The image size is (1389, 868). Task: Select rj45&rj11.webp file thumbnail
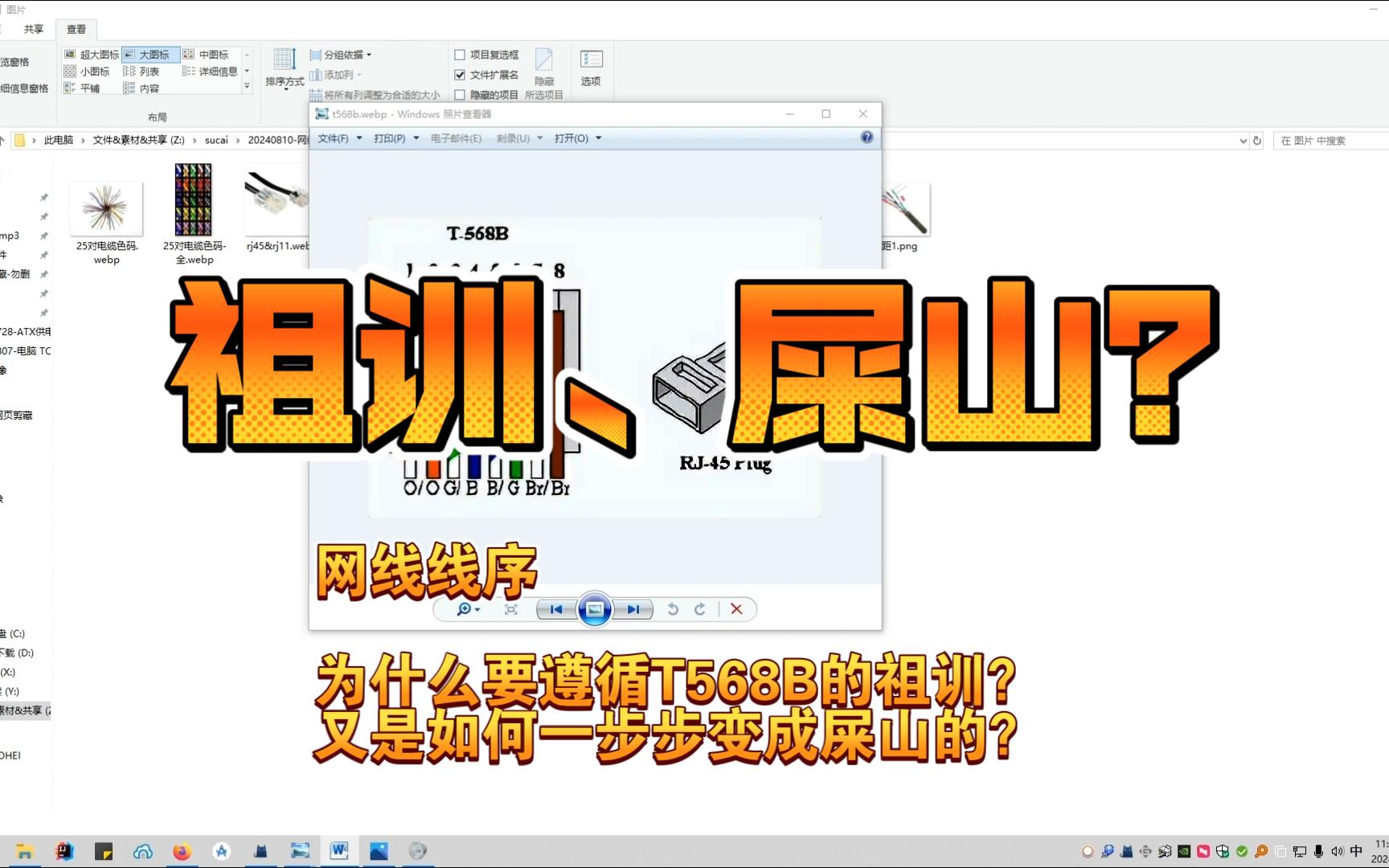coord(277,211)
